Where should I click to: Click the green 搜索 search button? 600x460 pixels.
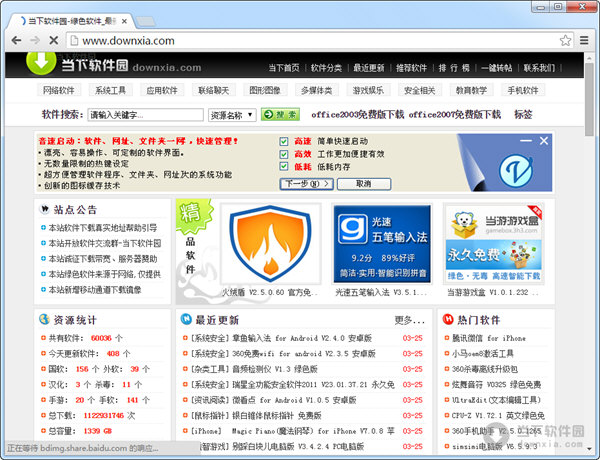pyautogui.click(x=280, y=114)
